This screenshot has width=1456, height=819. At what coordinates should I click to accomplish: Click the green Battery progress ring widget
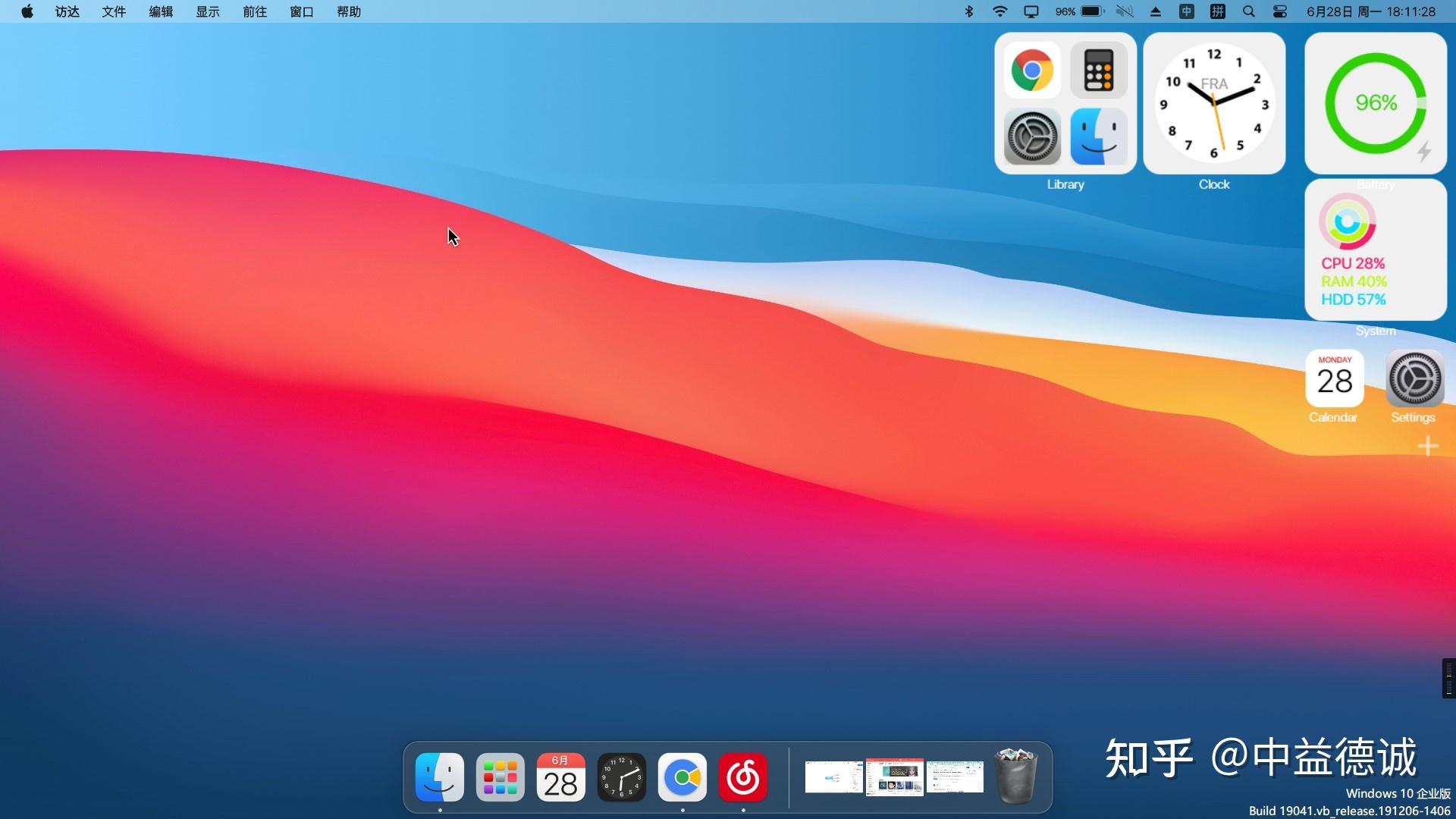1375,103
